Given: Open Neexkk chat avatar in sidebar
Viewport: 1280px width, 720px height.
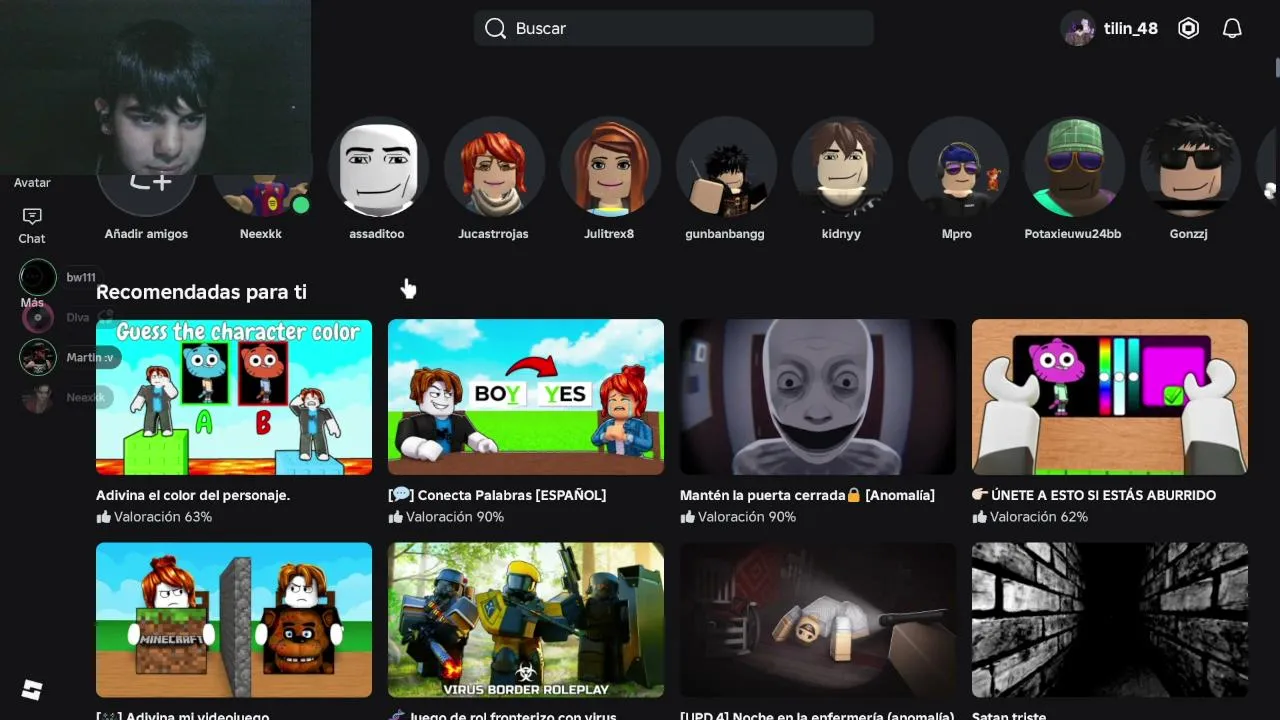Looking at the screenshot, I should tap(38, 397).
